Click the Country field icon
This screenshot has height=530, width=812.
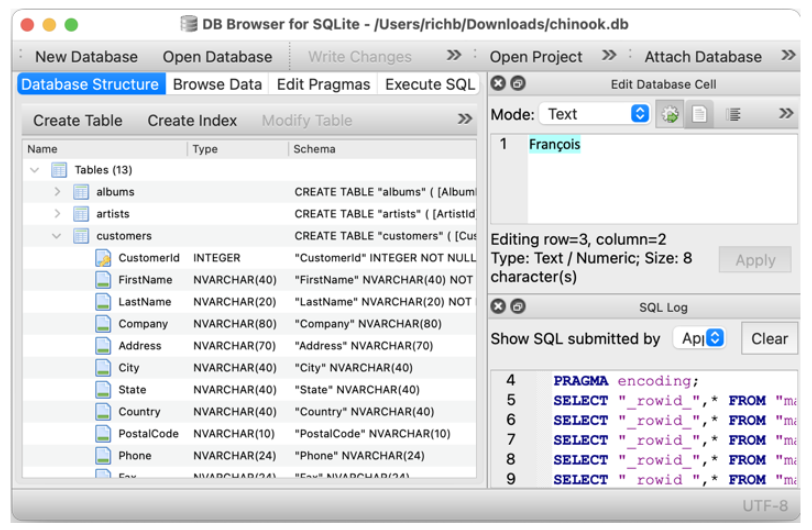(x=103, y=411)
